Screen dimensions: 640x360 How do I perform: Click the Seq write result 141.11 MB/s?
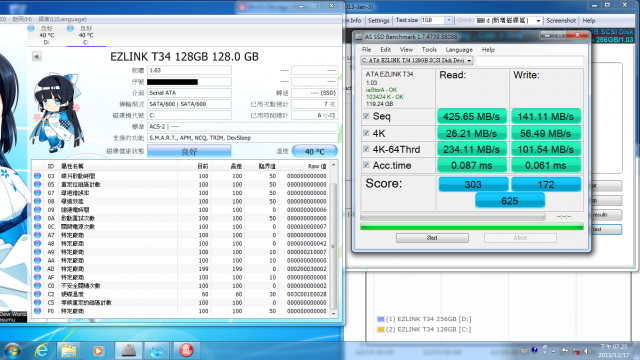[546, 116]
